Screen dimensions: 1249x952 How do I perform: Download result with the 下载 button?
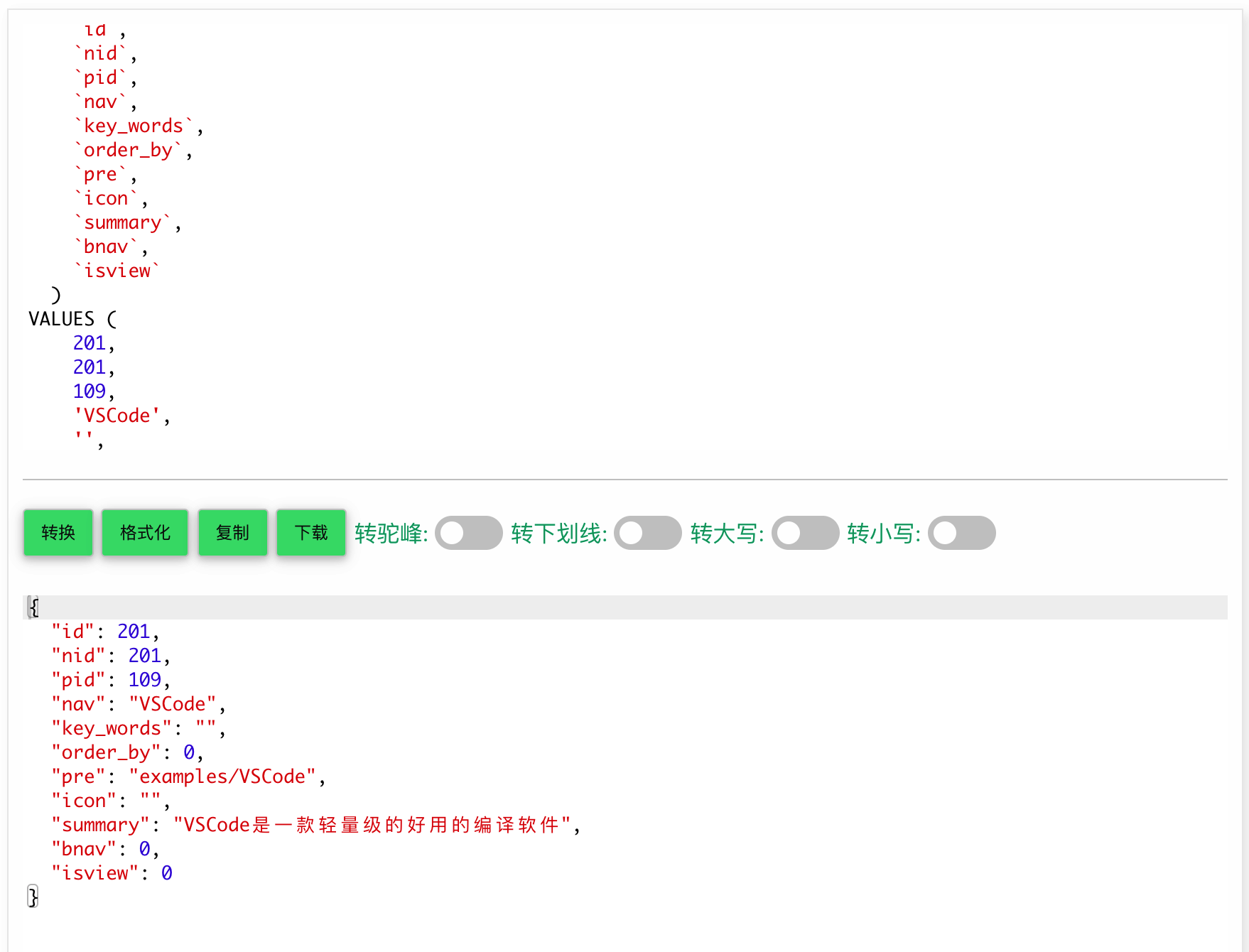point(311,532)
